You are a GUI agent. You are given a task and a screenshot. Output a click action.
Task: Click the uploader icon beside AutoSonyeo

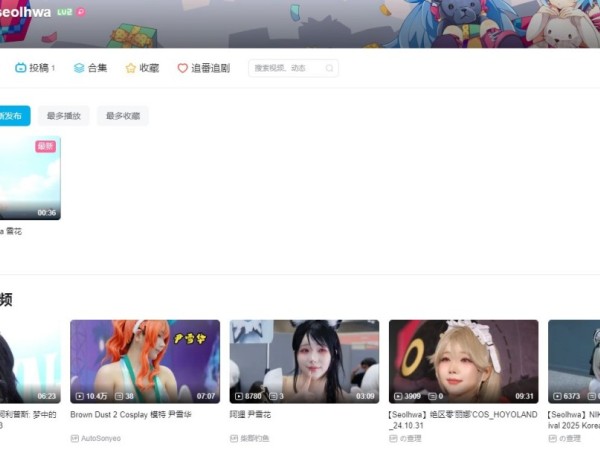tap(75, 438)
